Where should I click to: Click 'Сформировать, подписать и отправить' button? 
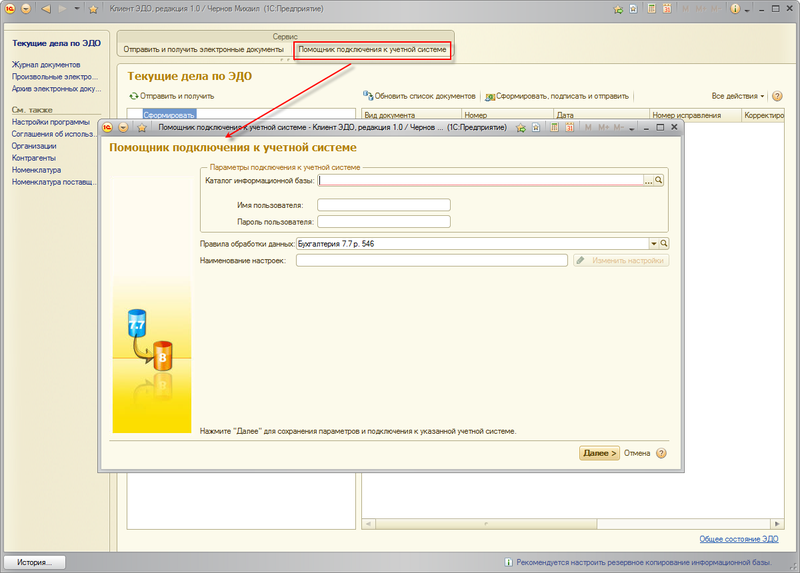(557, 96)
